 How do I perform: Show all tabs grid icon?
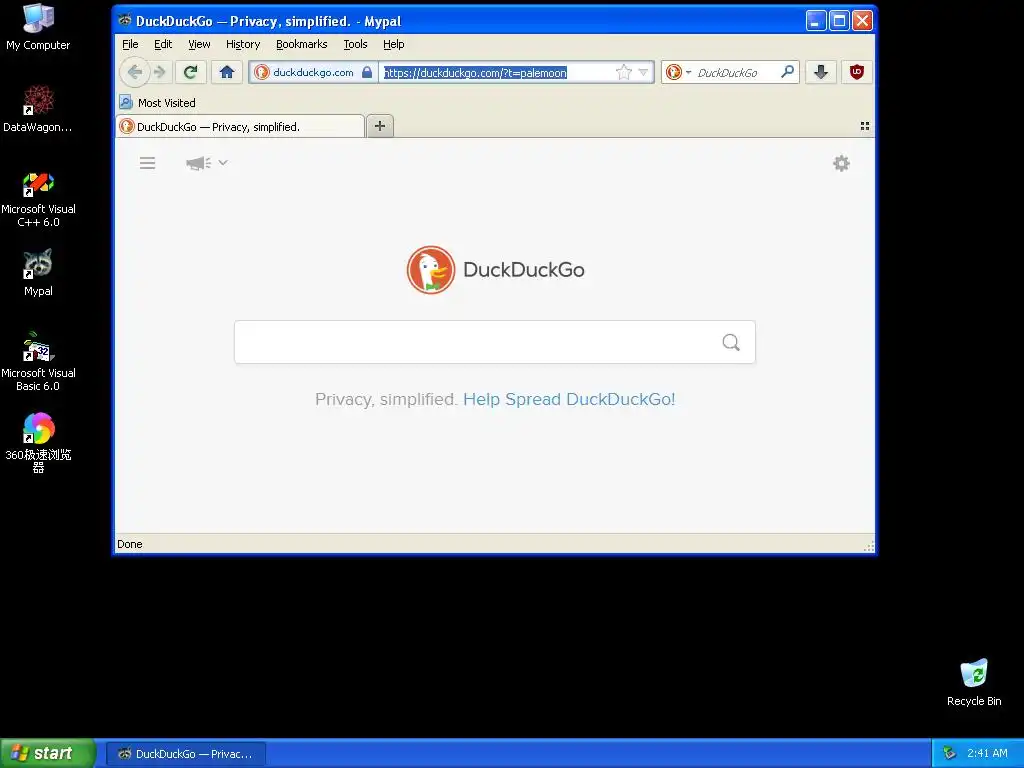click(x=865, y=126)
